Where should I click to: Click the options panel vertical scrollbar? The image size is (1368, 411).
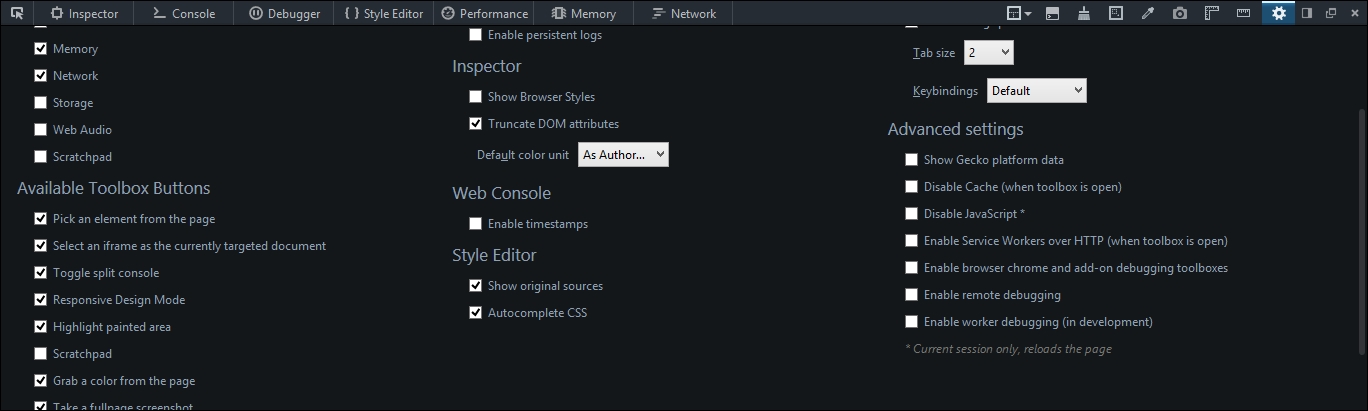point(1363,230)
